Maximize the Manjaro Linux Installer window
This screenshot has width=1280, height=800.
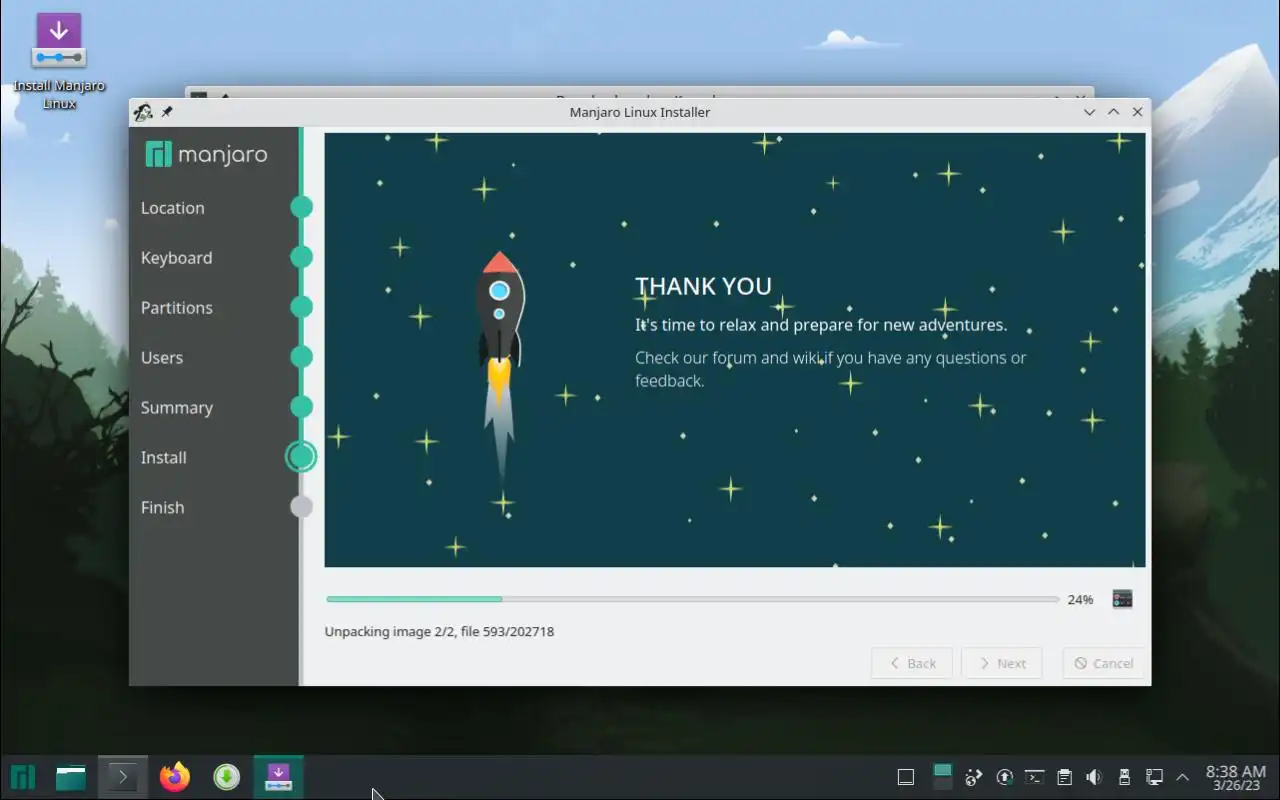pos(1113,112)
